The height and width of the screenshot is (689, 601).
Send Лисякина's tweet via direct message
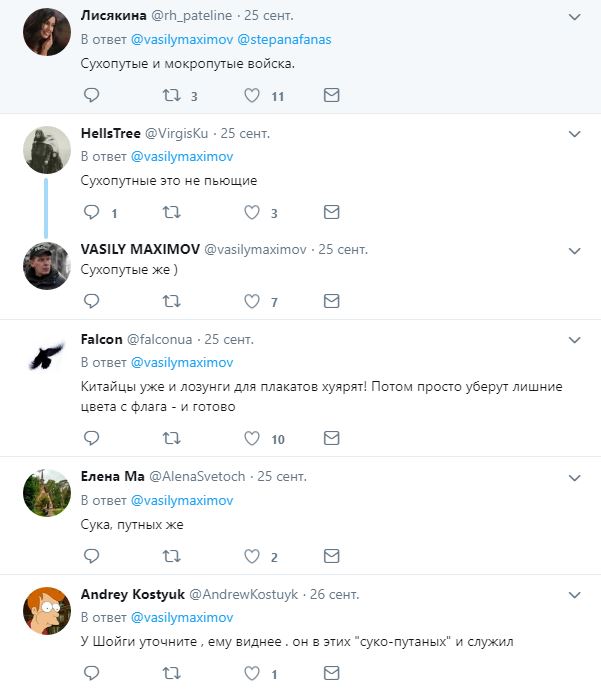[x=332, y=96]
